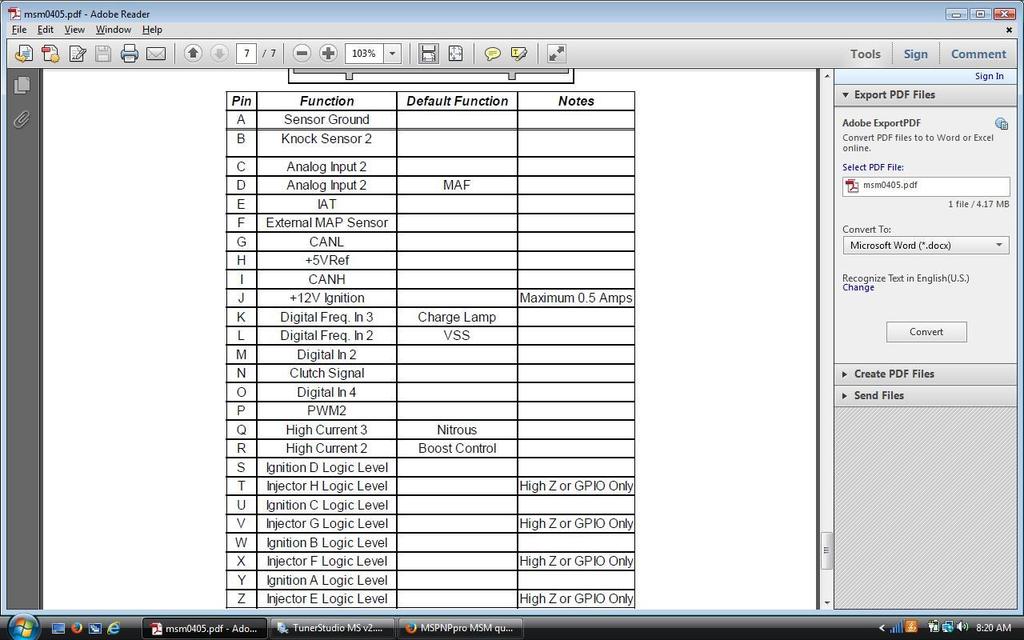The image size is (1024, 640).
Task: Switch to the Tools pane
Action: (x=865, y=54)
